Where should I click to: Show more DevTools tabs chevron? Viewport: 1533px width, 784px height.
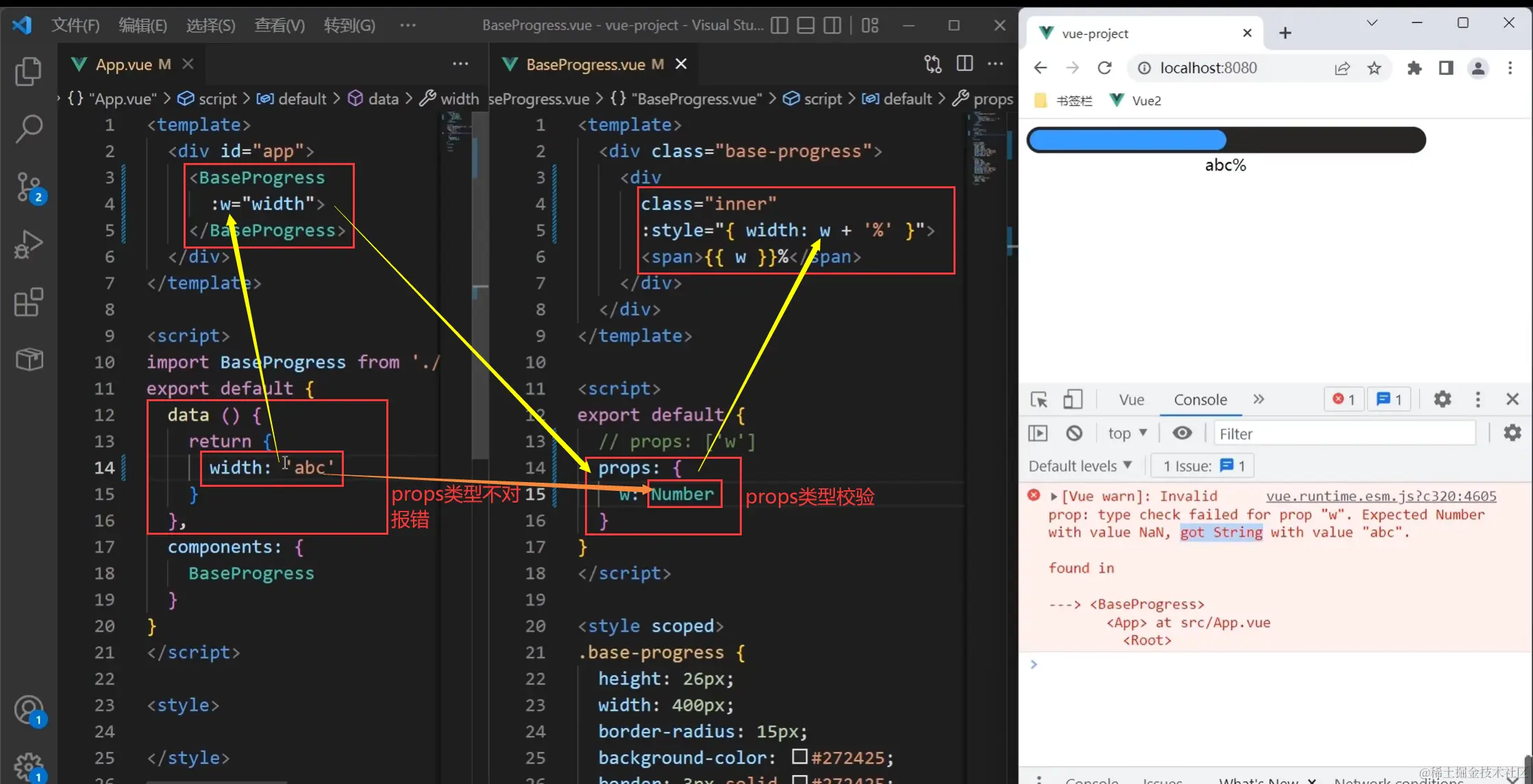[1258, 399]
